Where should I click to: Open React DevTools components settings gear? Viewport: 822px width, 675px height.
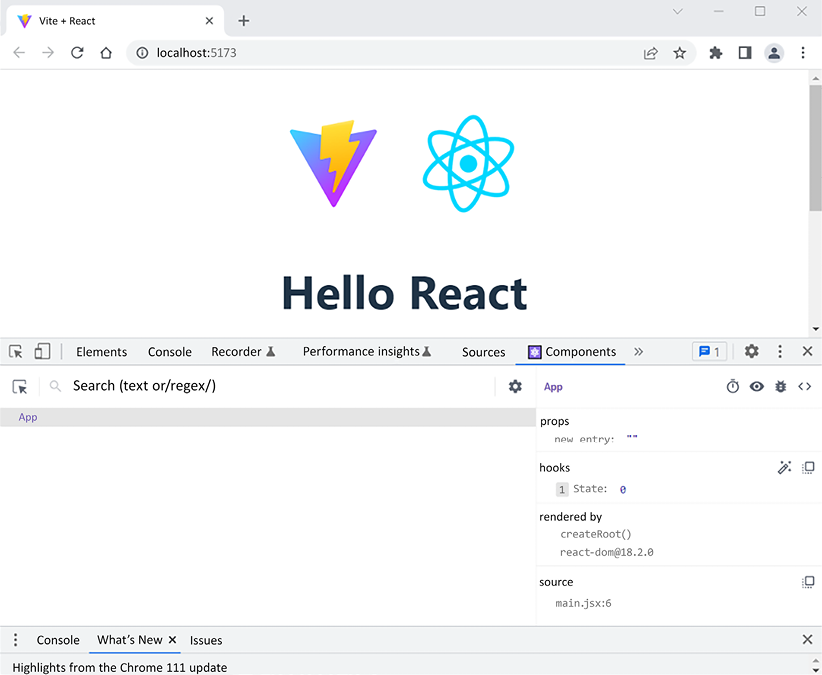(515, 386)
